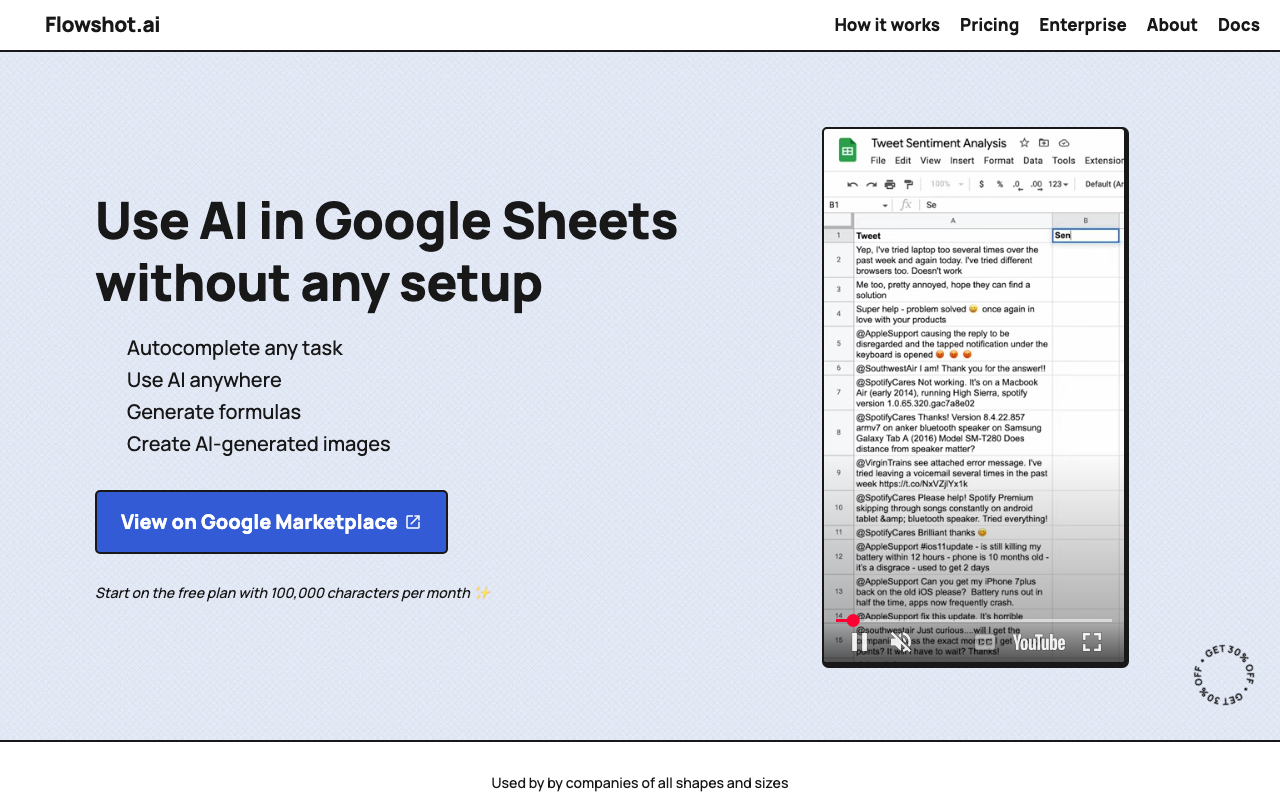The height and width of the screenshot is (800, 1280).
Task: Open the 123 number format dropdown
Action: [x=1058, y=184]
